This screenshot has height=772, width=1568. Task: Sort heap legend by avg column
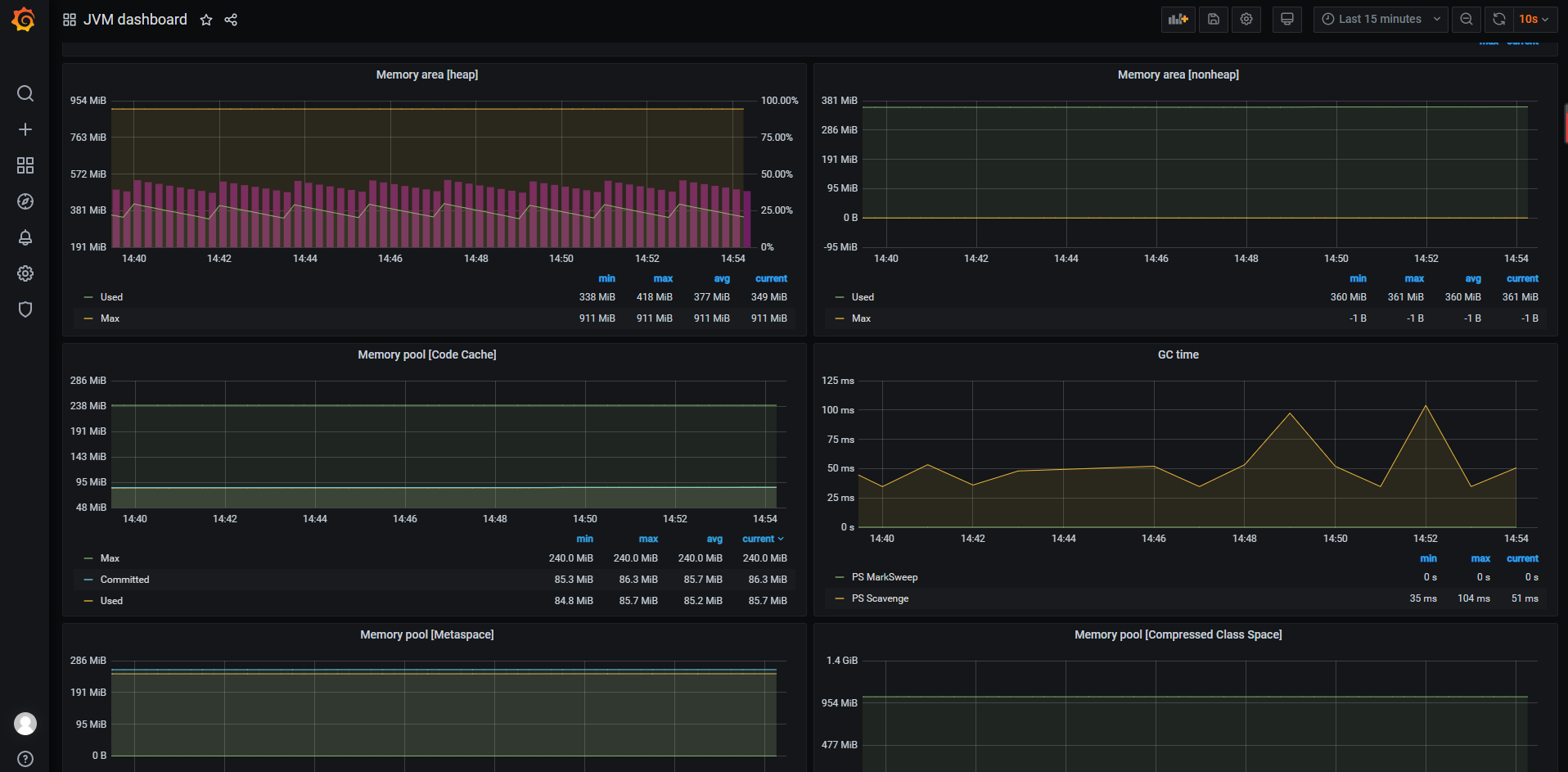click(x=722, y=278)
